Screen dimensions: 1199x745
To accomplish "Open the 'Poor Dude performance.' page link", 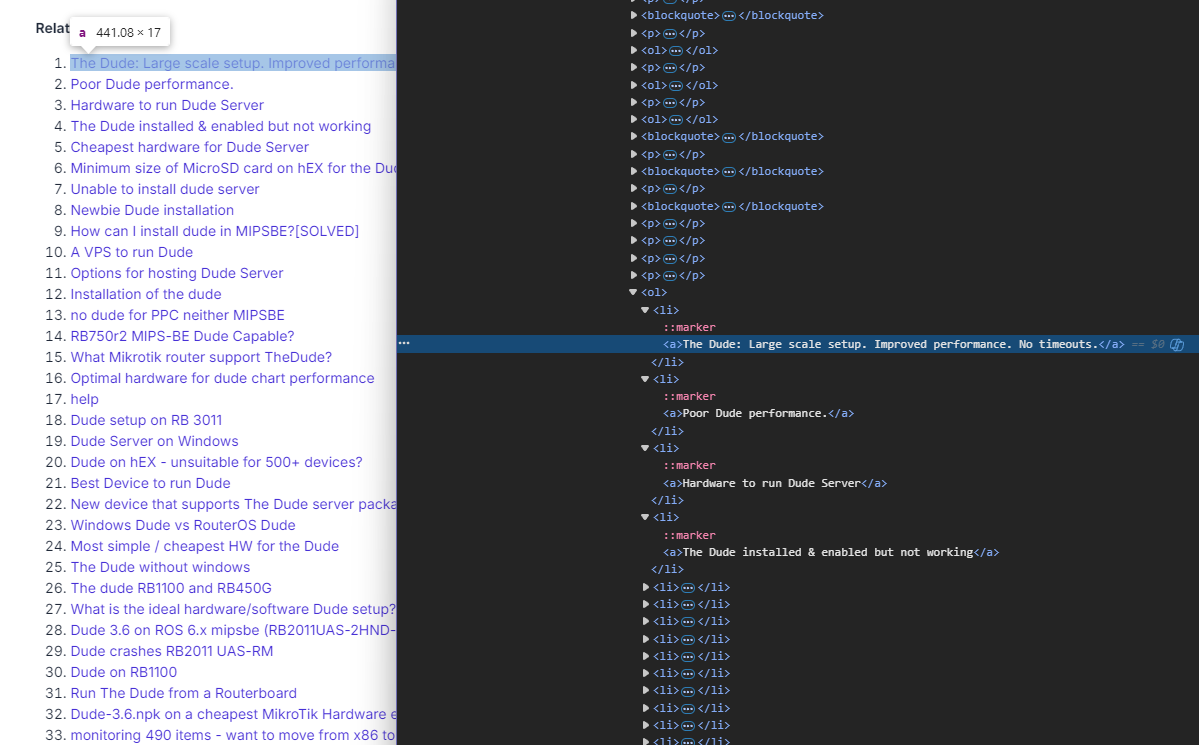I will tap(152, 84).
